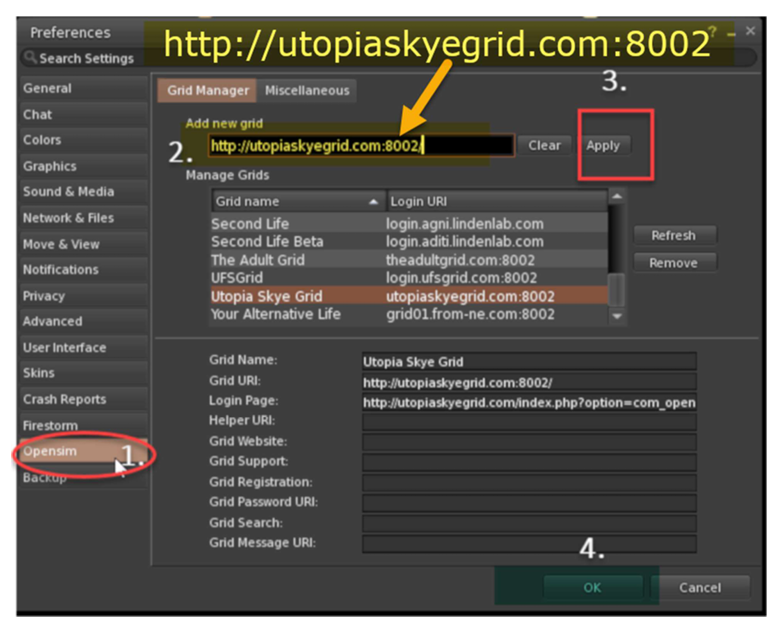Click the Grid Registration input field
774x619 pixels.
coord(529,483)
